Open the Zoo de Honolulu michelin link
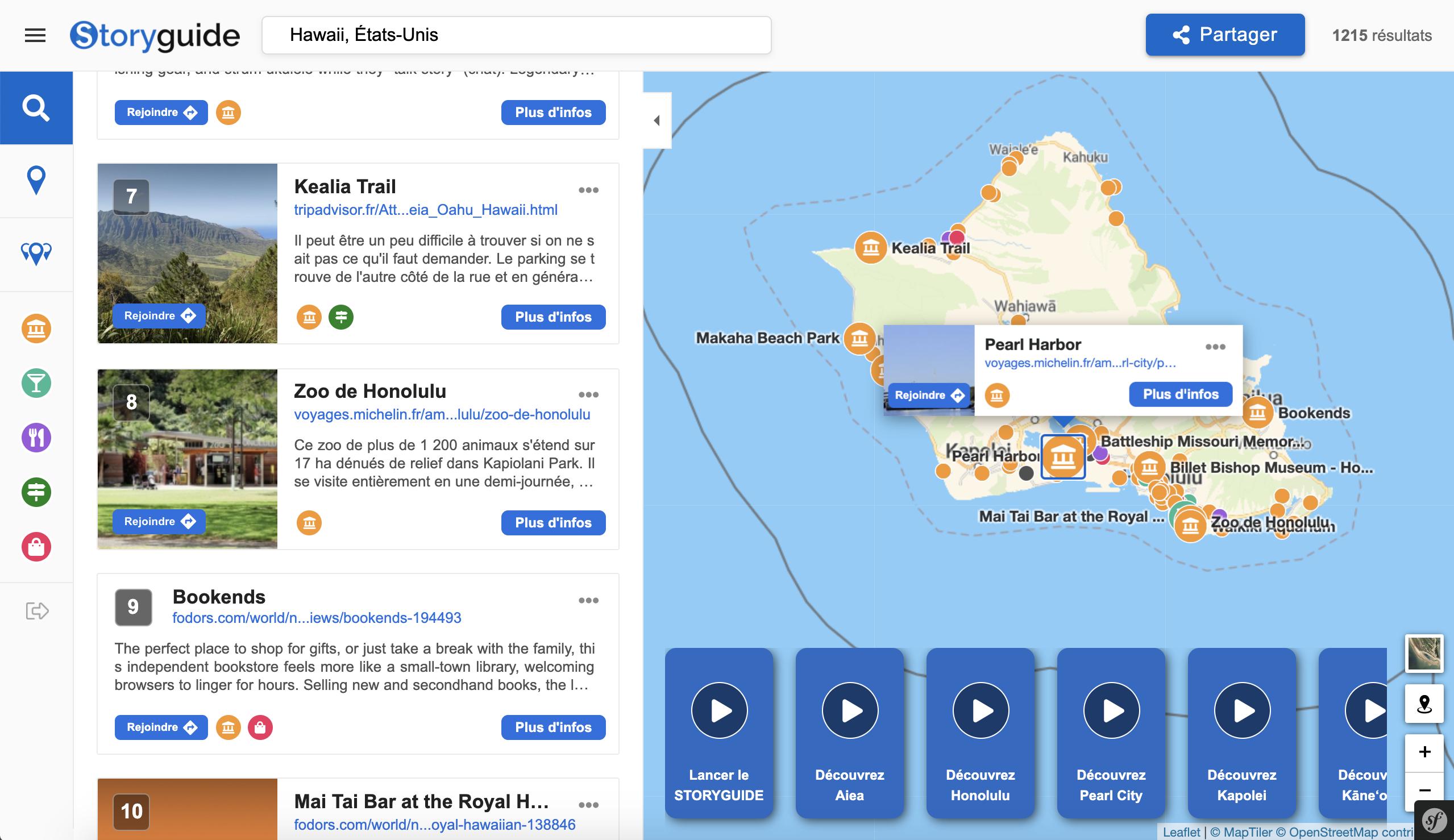The image size is (1454, 840). click(442, 414)
